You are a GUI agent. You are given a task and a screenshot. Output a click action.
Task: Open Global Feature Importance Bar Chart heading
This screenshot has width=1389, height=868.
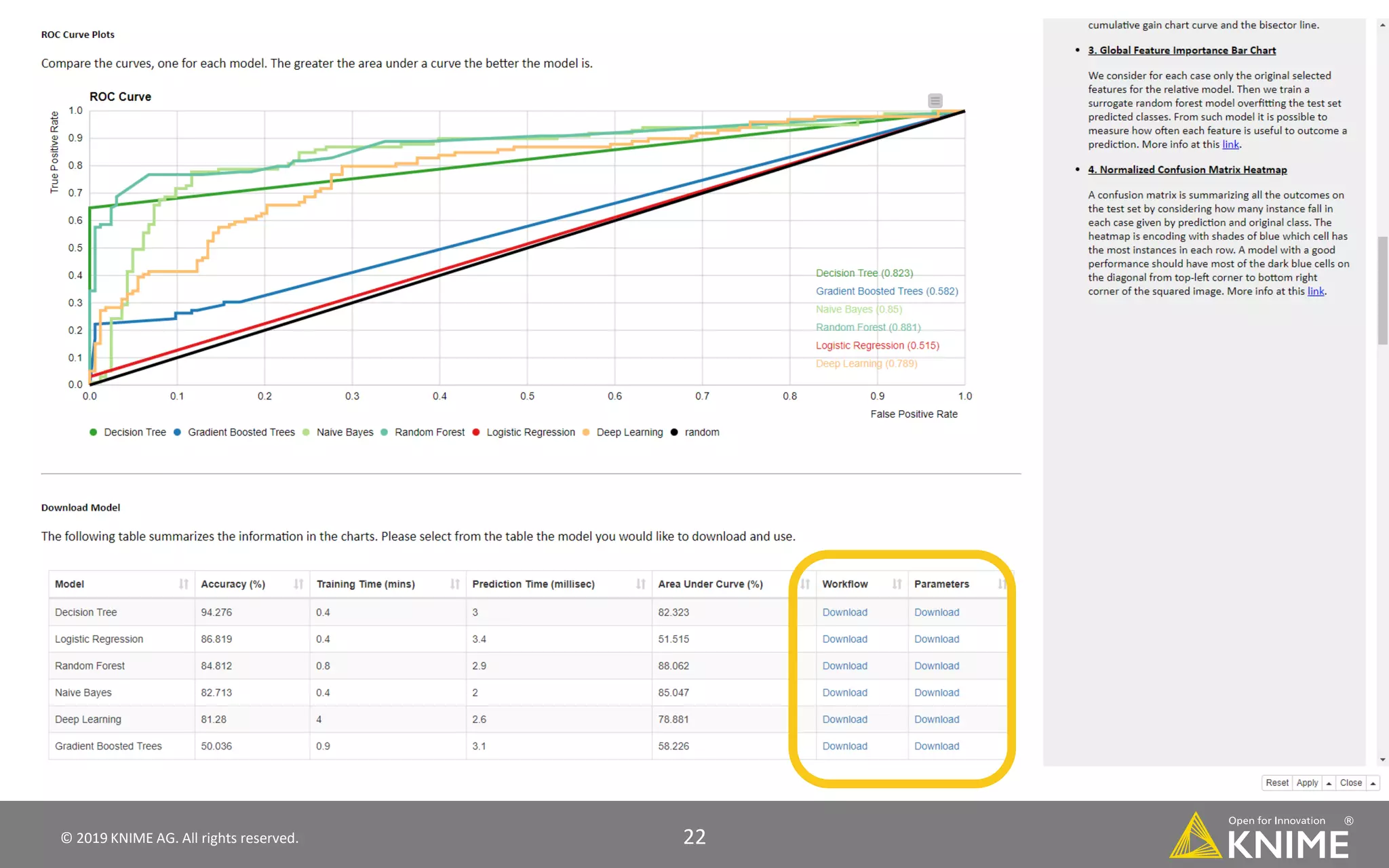(1181, 50)
